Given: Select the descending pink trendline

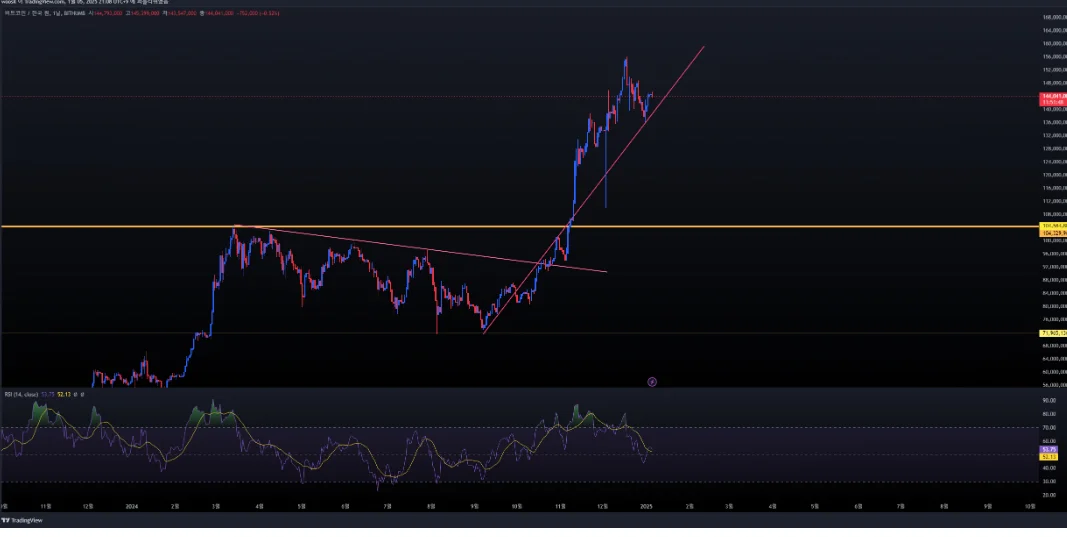Looking at the screenshot, I should click(x=422, y=249).
